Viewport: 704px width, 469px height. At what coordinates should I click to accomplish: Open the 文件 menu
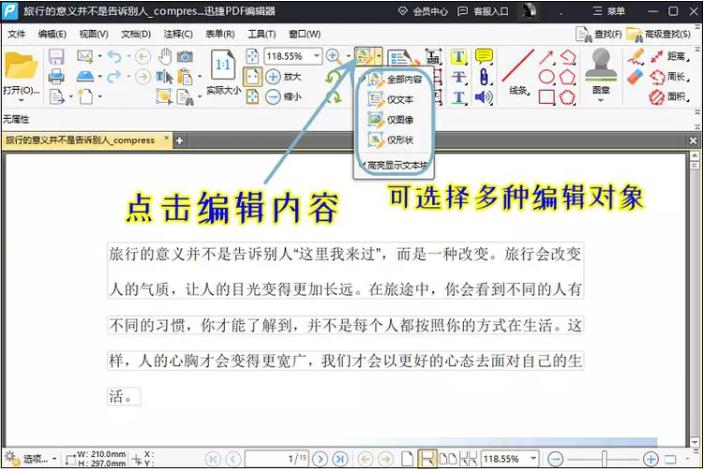point(17,34)
